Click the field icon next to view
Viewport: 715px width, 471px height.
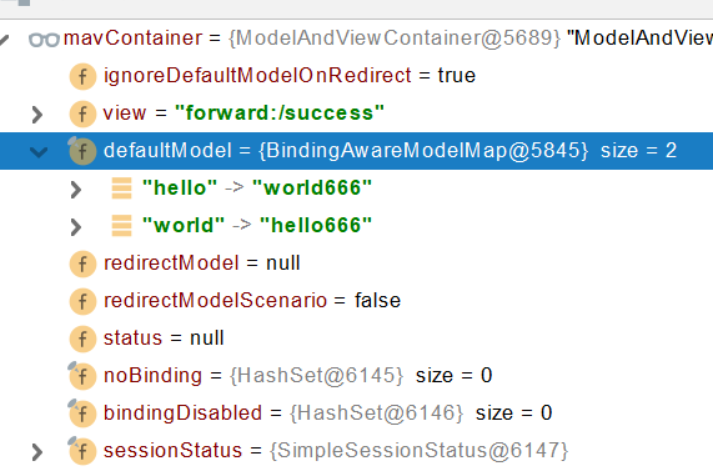pyautogui.click(x=83, y=114)
